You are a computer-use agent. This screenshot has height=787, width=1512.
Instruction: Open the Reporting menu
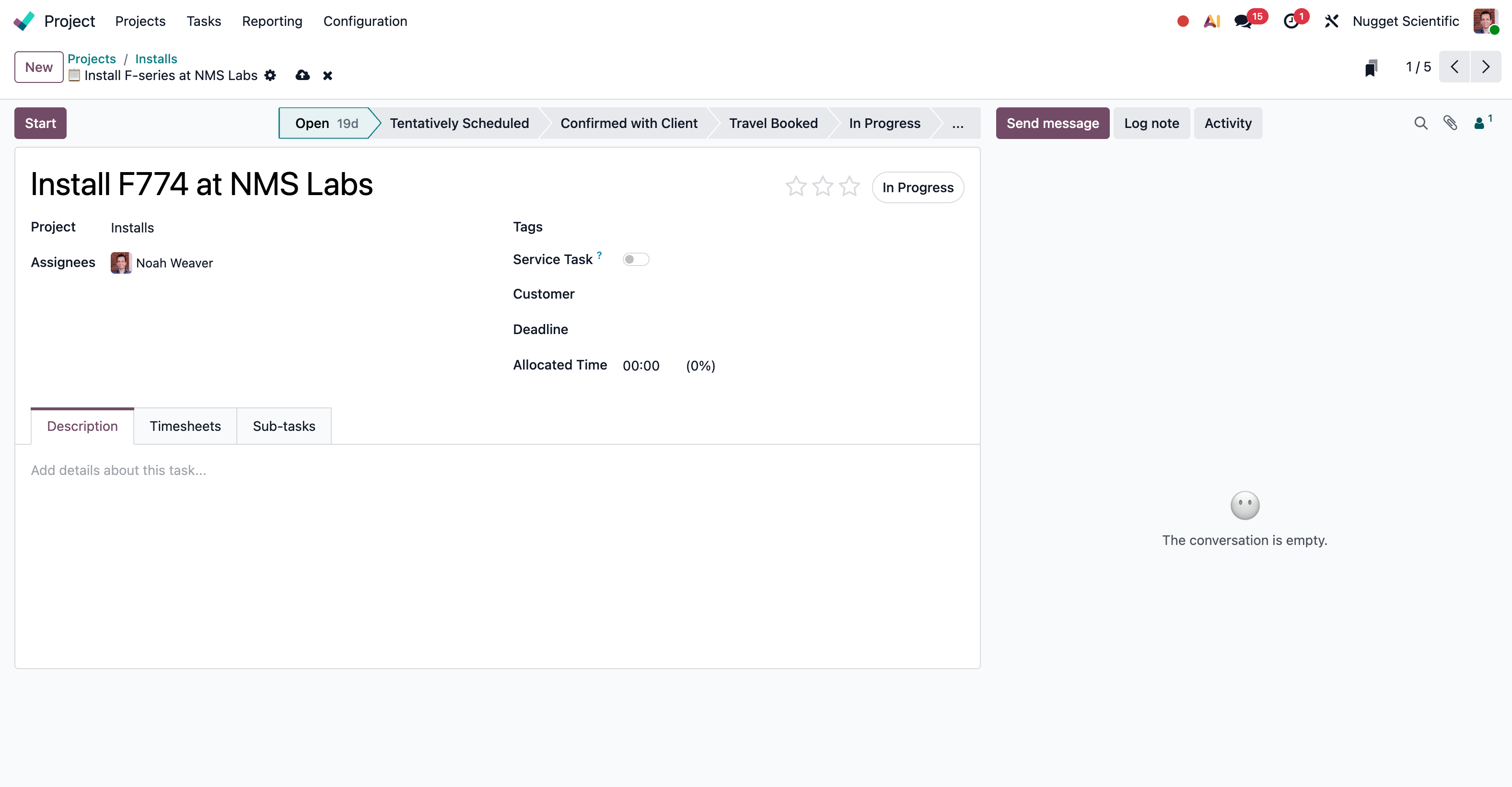272,21
